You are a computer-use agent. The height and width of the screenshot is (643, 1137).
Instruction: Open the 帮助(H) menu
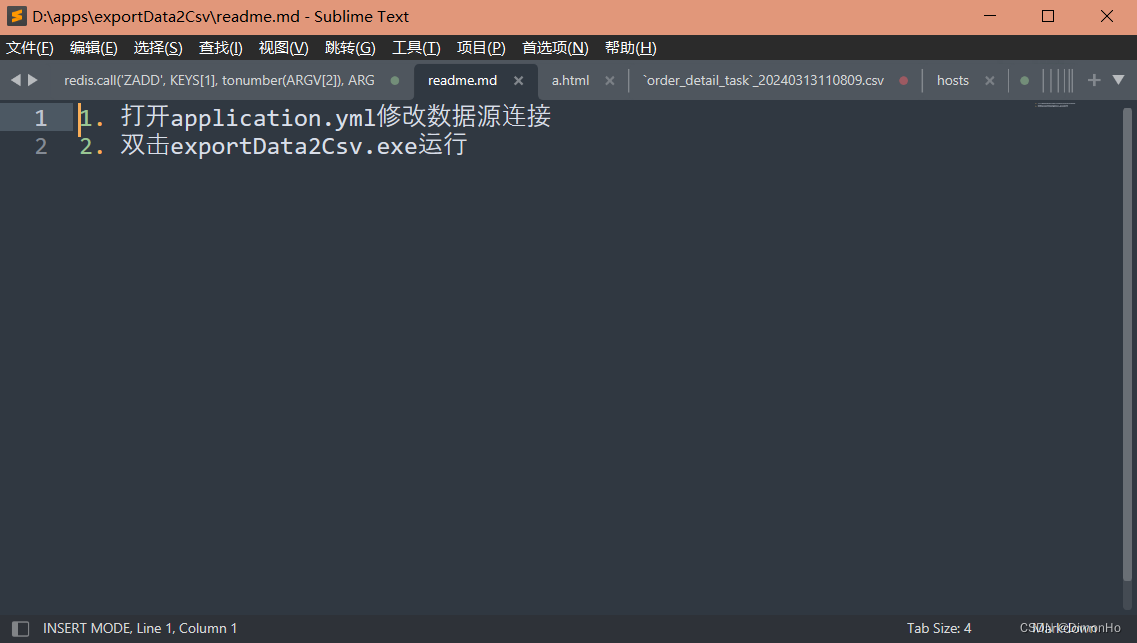tap(630, 48)
